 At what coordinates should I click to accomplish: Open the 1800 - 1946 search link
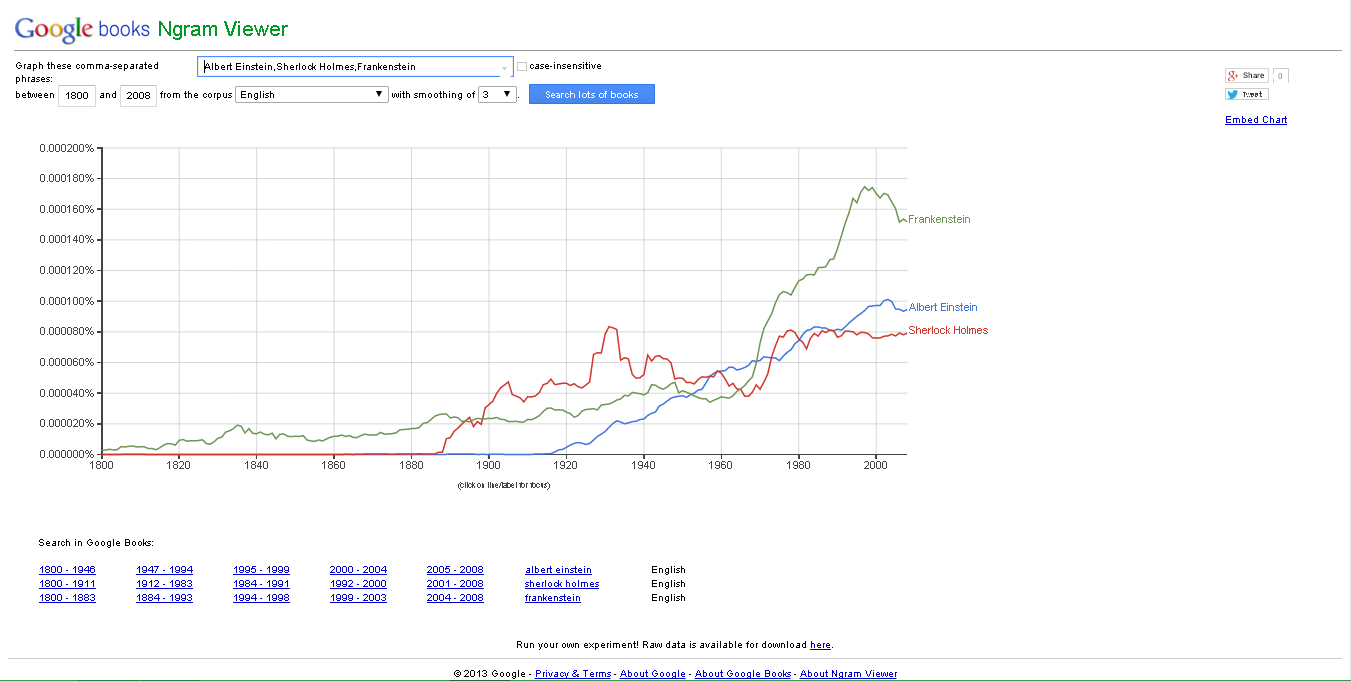click(x=67, y=570)
